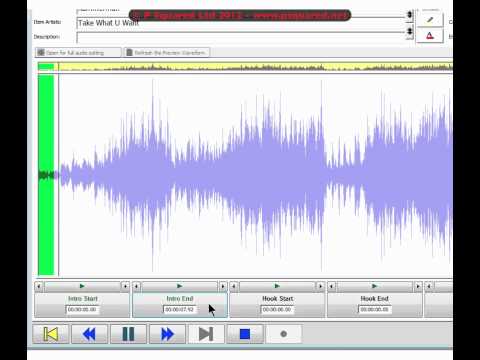This screenshot has width=480, height=360.
Task: Click the Refresh the Preview Waveform button
Action: point(167,53)
